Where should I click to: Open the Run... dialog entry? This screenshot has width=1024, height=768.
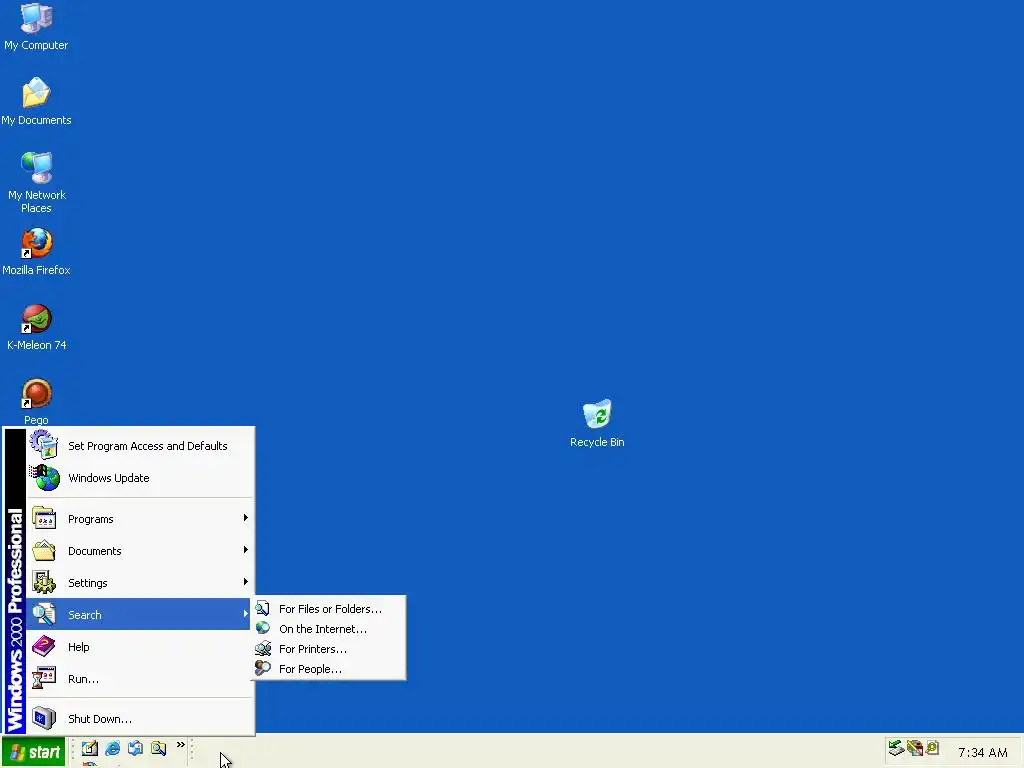pyautogui.click(x=139, y=679)
